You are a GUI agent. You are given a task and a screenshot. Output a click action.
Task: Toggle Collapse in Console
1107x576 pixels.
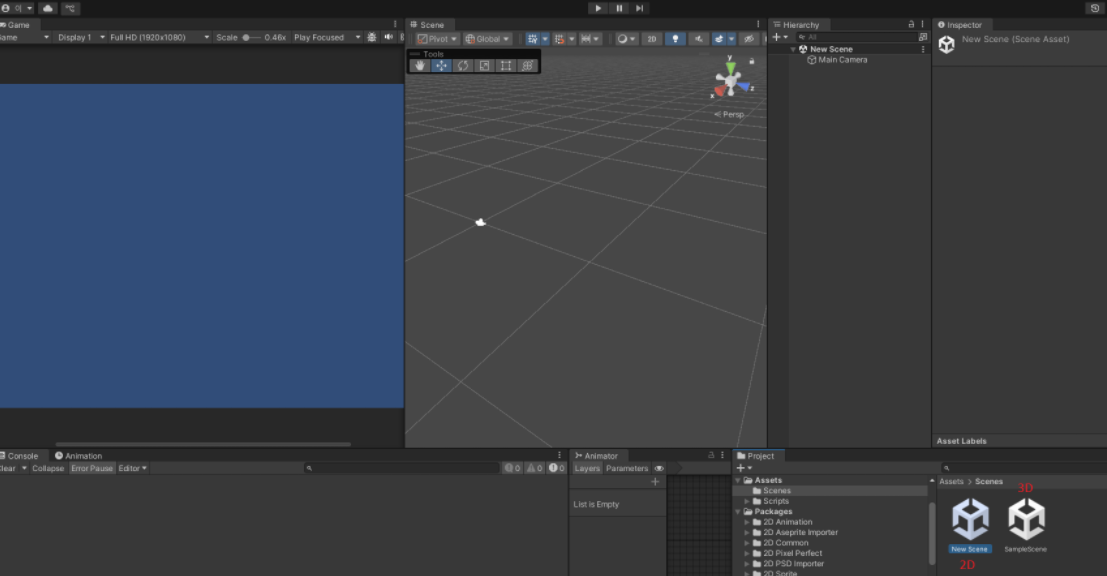48,468
